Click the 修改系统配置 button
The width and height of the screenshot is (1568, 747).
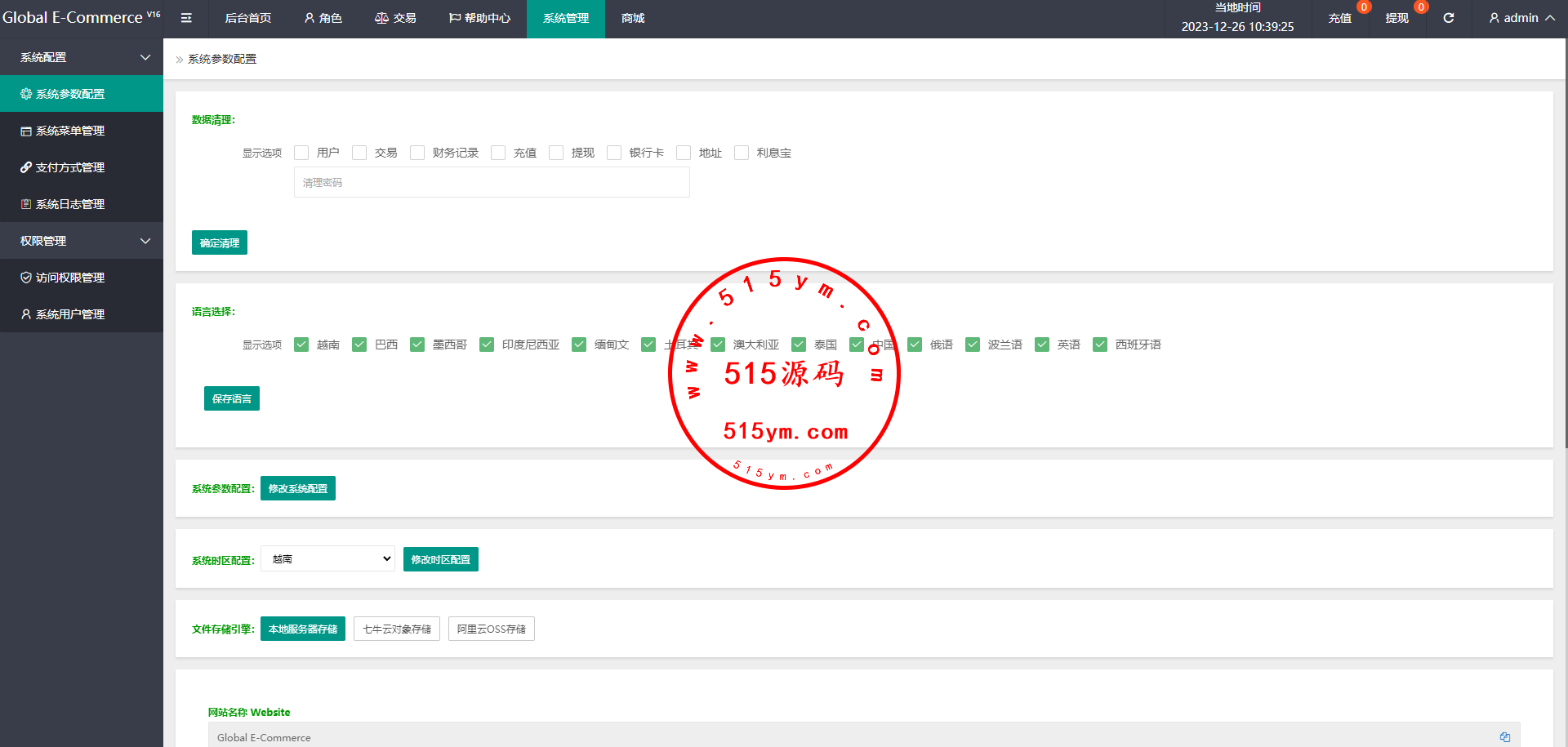[x=298, y=488]
